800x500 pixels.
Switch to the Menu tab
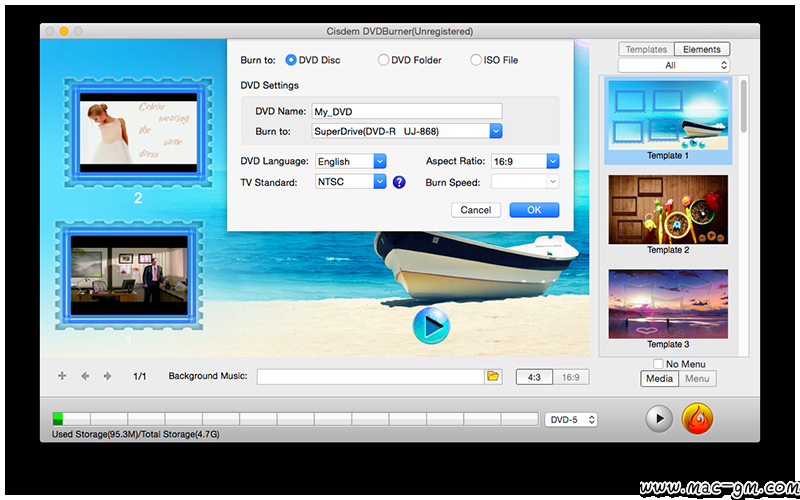pos(697,379)
